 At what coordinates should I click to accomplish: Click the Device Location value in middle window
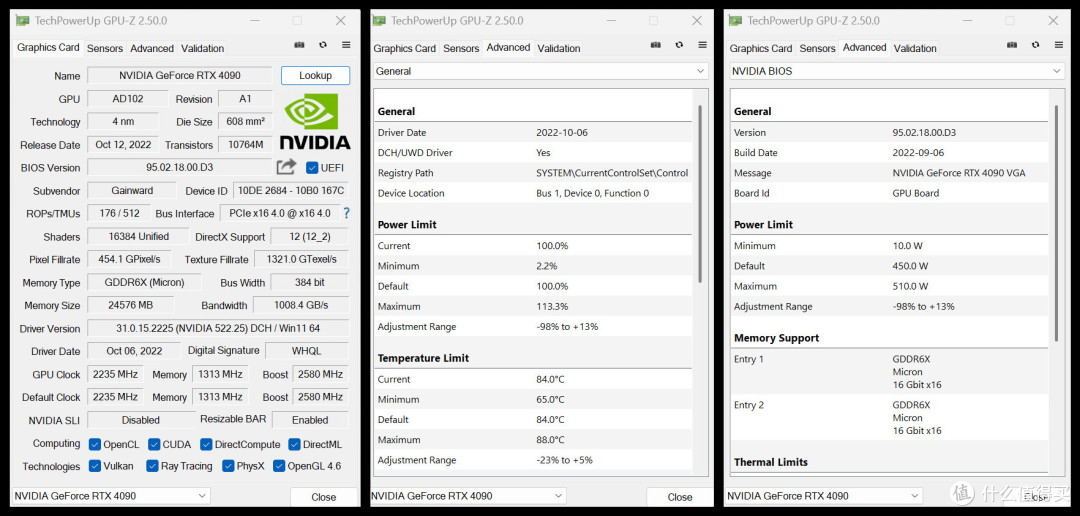tap(592, 194)
